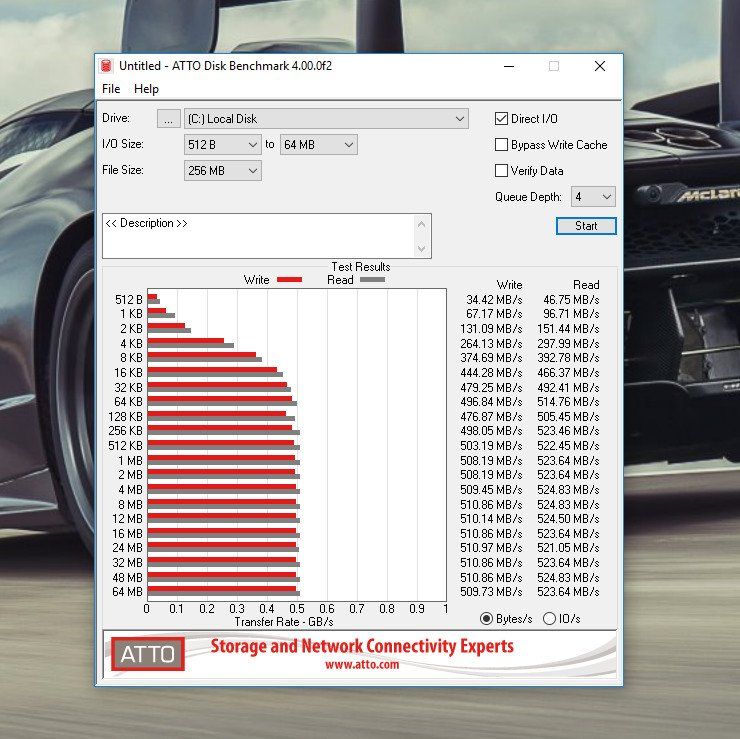740x739 pixels.
Task: Click the 512 B read value 46.75 MB/s
Action: (571, 300)
